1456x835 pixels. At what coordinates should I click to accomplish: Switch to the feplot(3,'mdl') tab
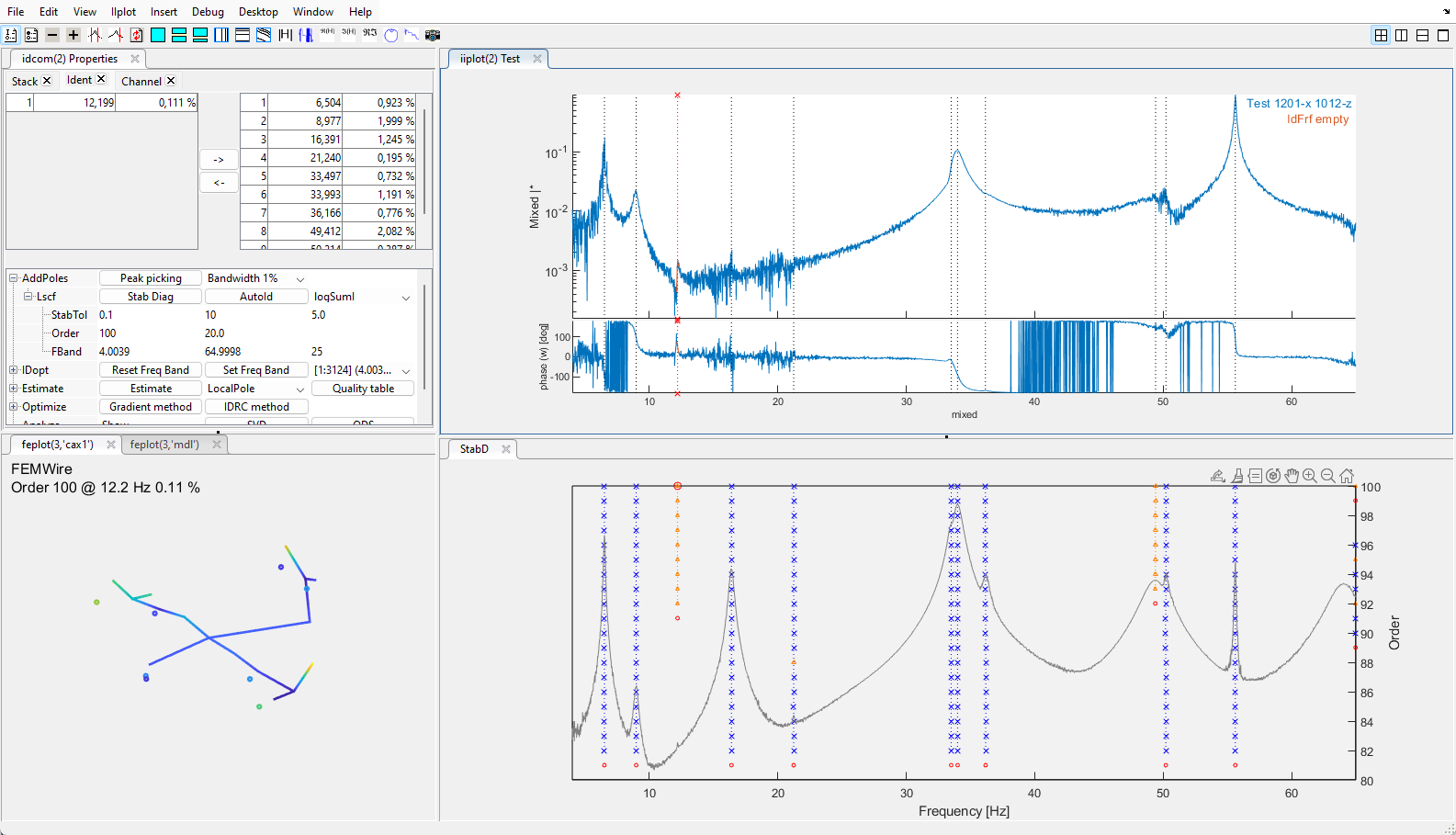click(x=164, y=445)
